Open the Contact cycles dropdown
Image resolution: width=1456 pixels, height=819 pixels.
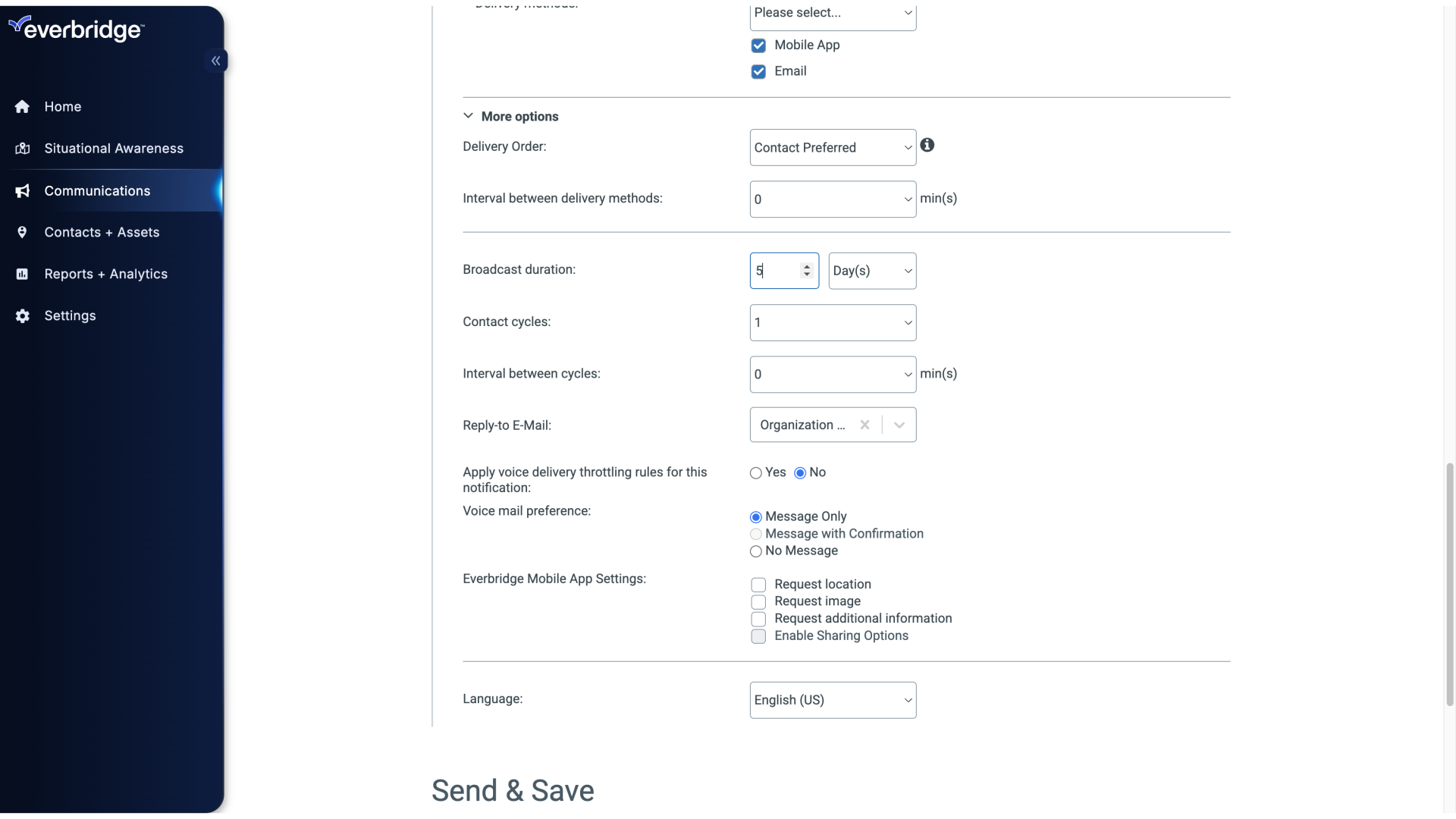tap(833, 322)
